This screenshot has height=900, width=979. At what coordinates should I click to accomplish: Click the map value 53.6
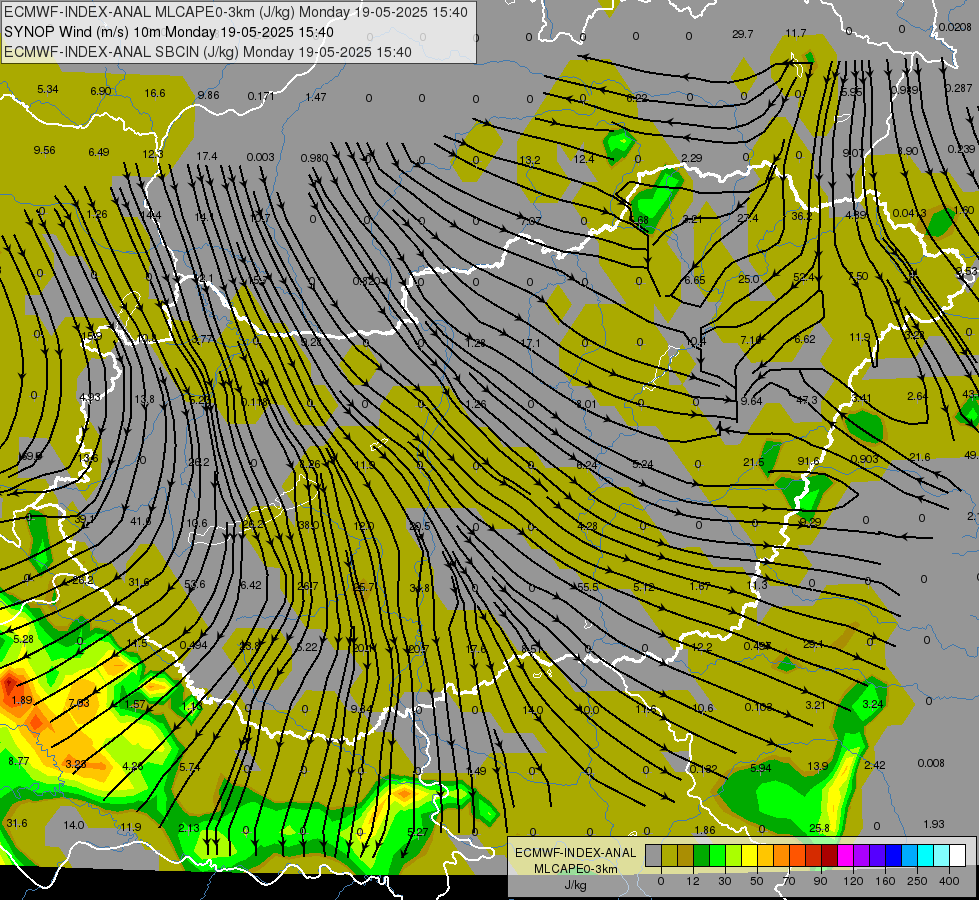194,585
